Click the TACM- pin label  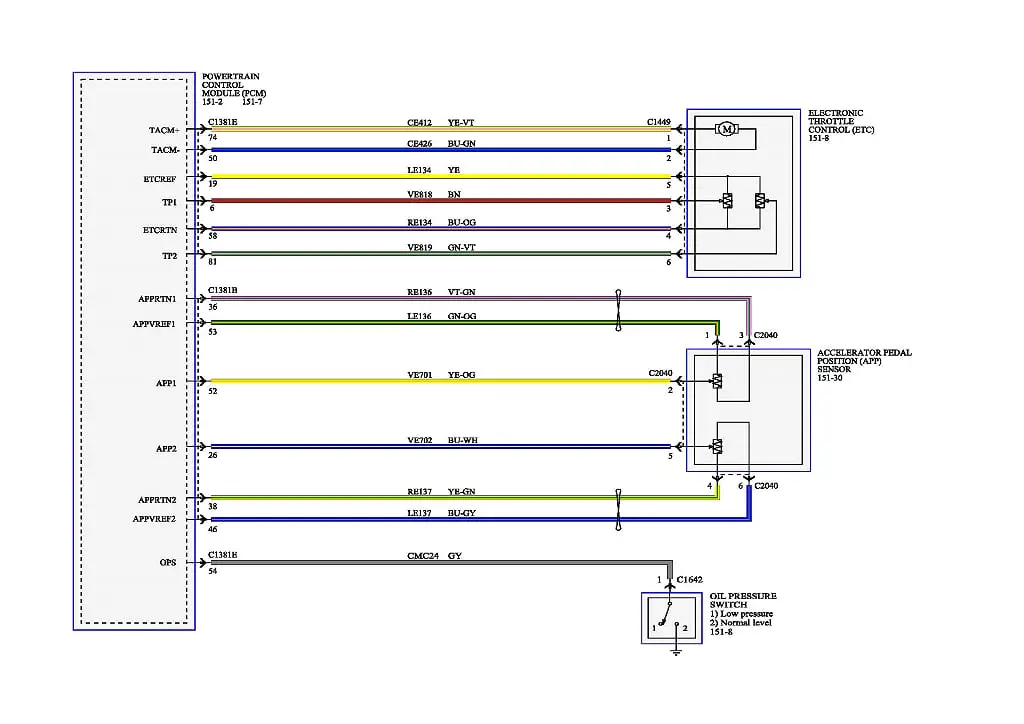165,150
